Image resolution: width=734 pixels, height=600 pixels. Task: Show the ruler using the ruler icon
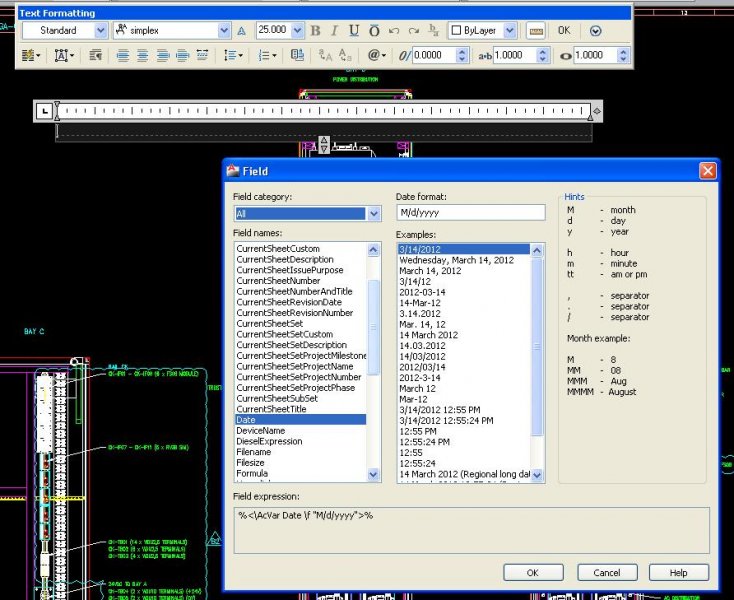pyautogui.click(x=536, y=31)
